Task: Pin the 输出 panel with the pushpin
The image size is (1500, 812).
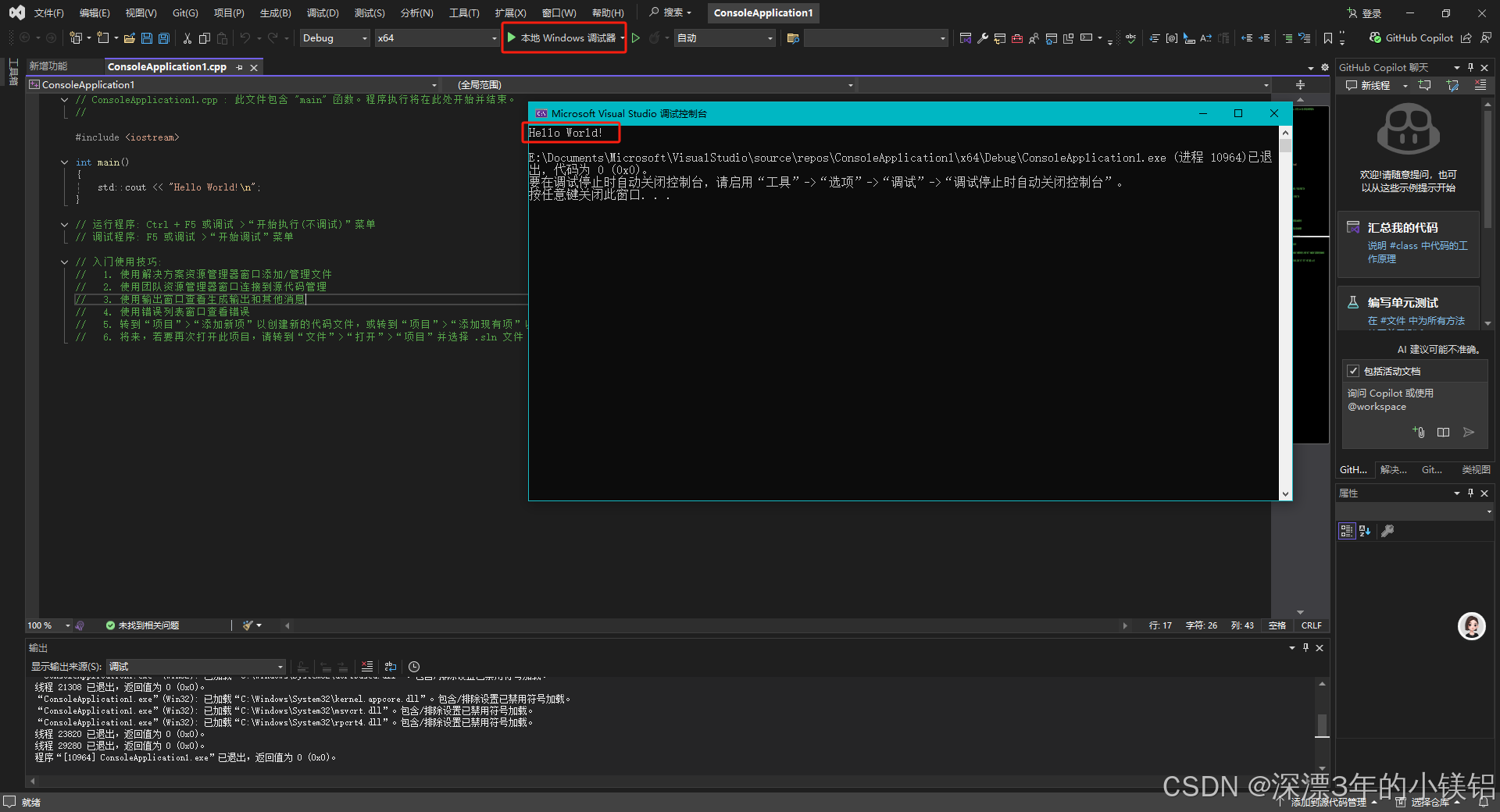Action: point(1305,648)
